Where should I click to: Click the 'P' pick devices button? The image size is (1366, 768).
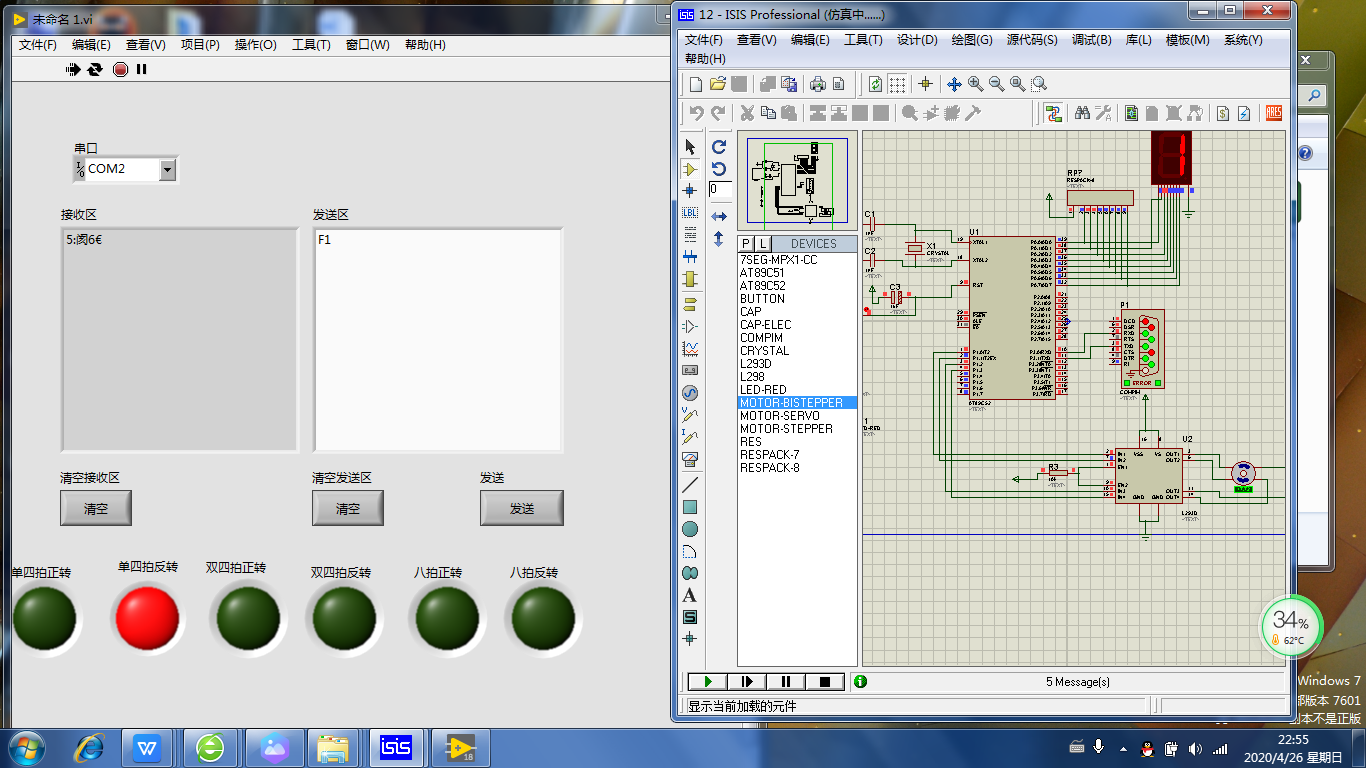(745, 244)
